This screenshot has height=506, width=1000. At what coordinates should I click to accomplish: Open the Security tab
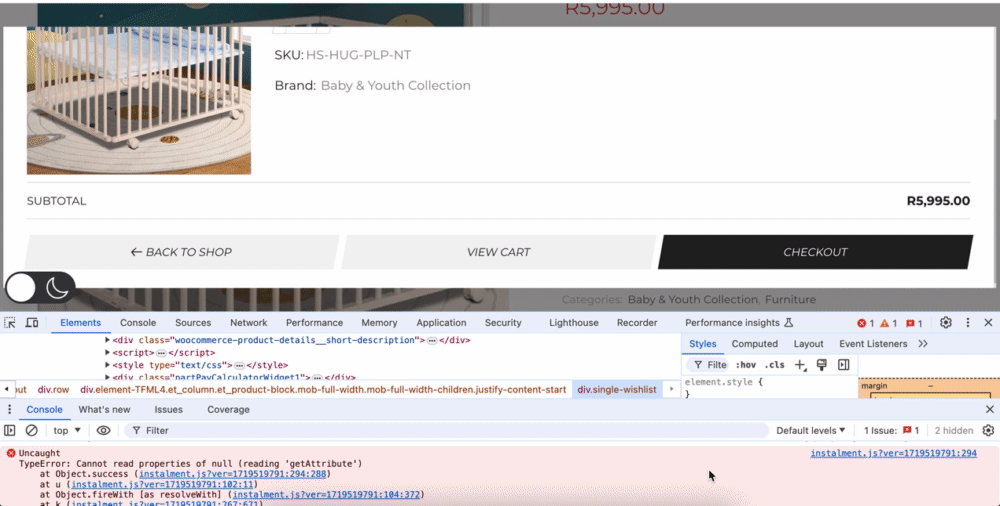(503, 323)
